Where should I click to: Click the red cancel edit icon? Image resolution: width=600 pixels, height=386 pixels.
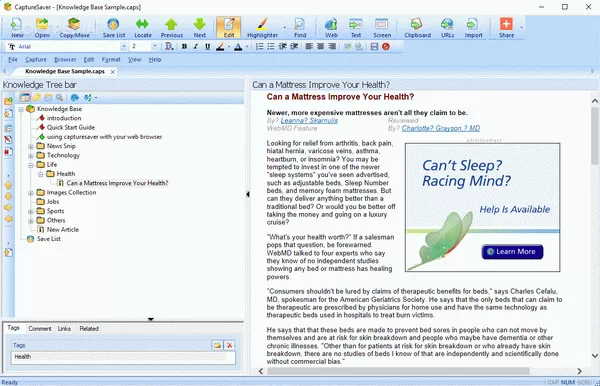tap(386, 47)
